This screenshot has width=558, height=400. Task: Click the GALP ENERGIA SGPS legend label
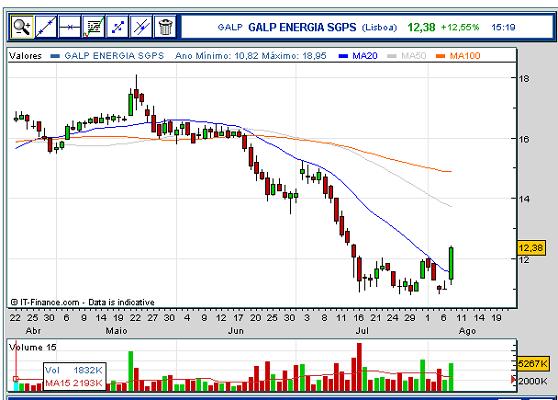pyautogui.click(x=114, y=56)
